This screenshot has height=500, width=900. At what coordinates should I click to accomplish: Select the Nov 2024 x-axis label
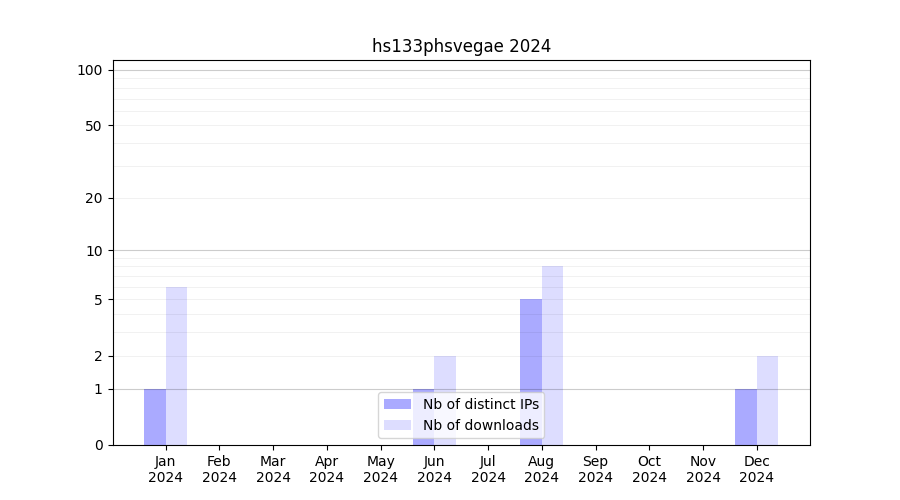point(703,469)
